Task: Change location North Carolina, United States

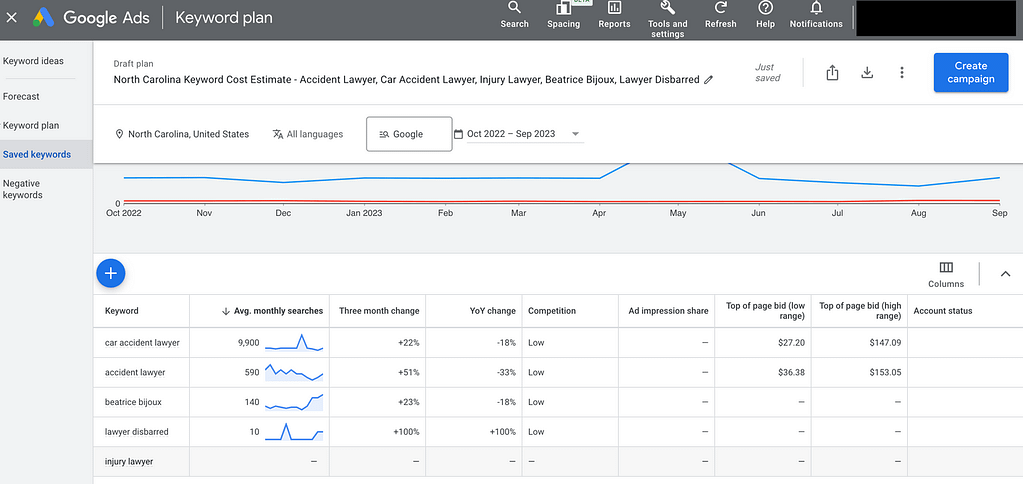Action: pyautogui.click(x=182, y=134)
